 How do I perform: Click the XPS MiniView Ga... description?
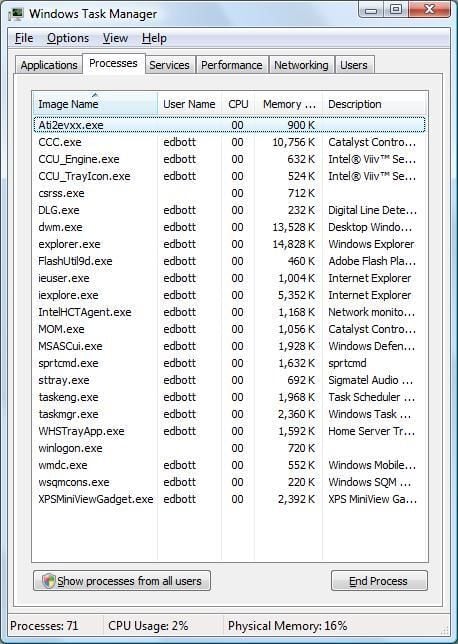[372, 499]
